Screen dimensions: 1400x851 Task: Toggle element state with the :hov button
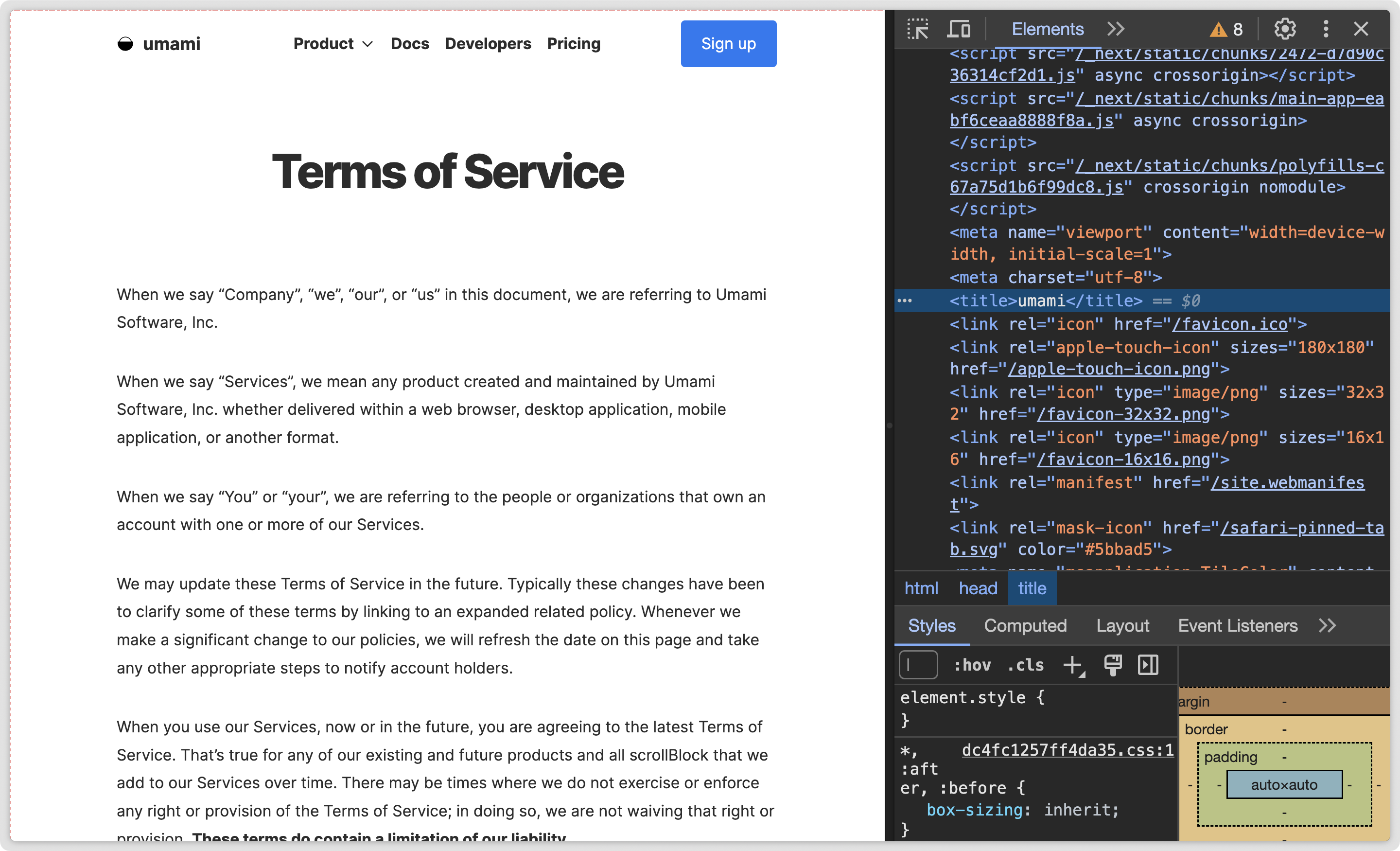973,665
